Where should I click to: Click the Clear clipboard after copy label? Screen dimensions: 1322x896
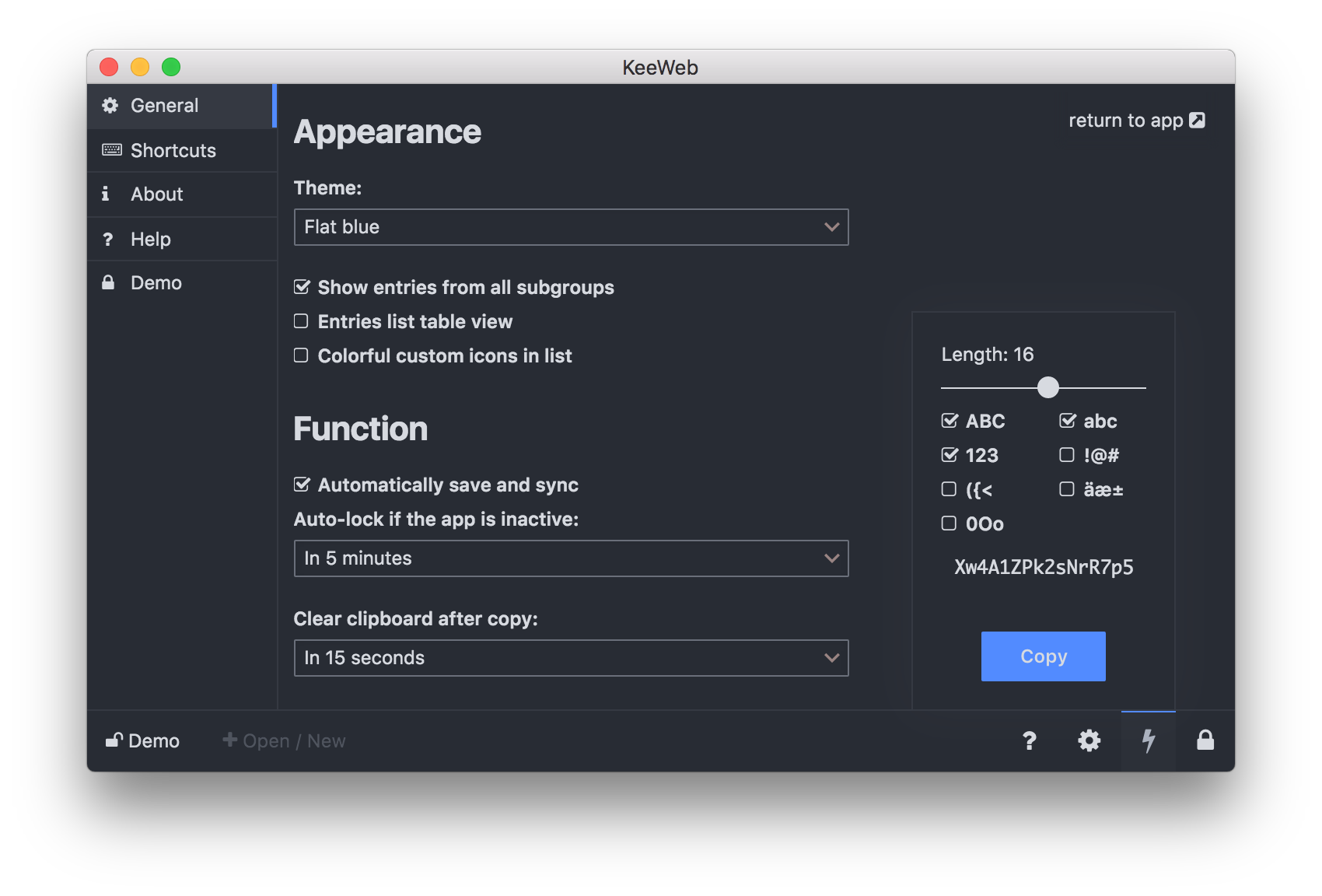[x=416, y=619]
